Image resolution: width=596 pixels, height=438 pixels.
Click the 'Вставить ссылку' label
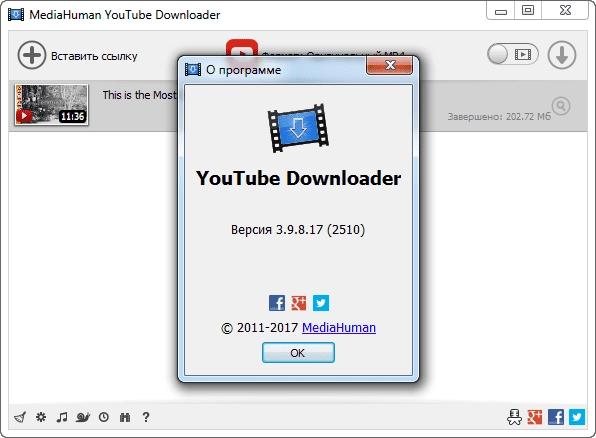pos(94,56)
